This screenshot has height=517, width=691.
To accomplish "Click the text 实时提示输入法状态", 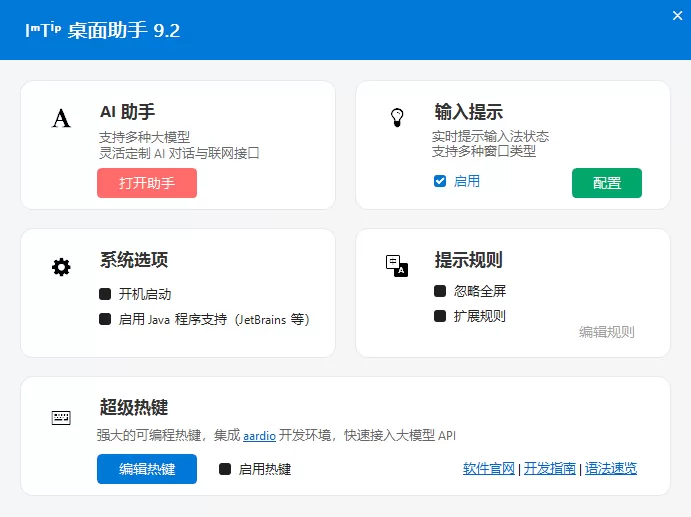I will [490, 136].
